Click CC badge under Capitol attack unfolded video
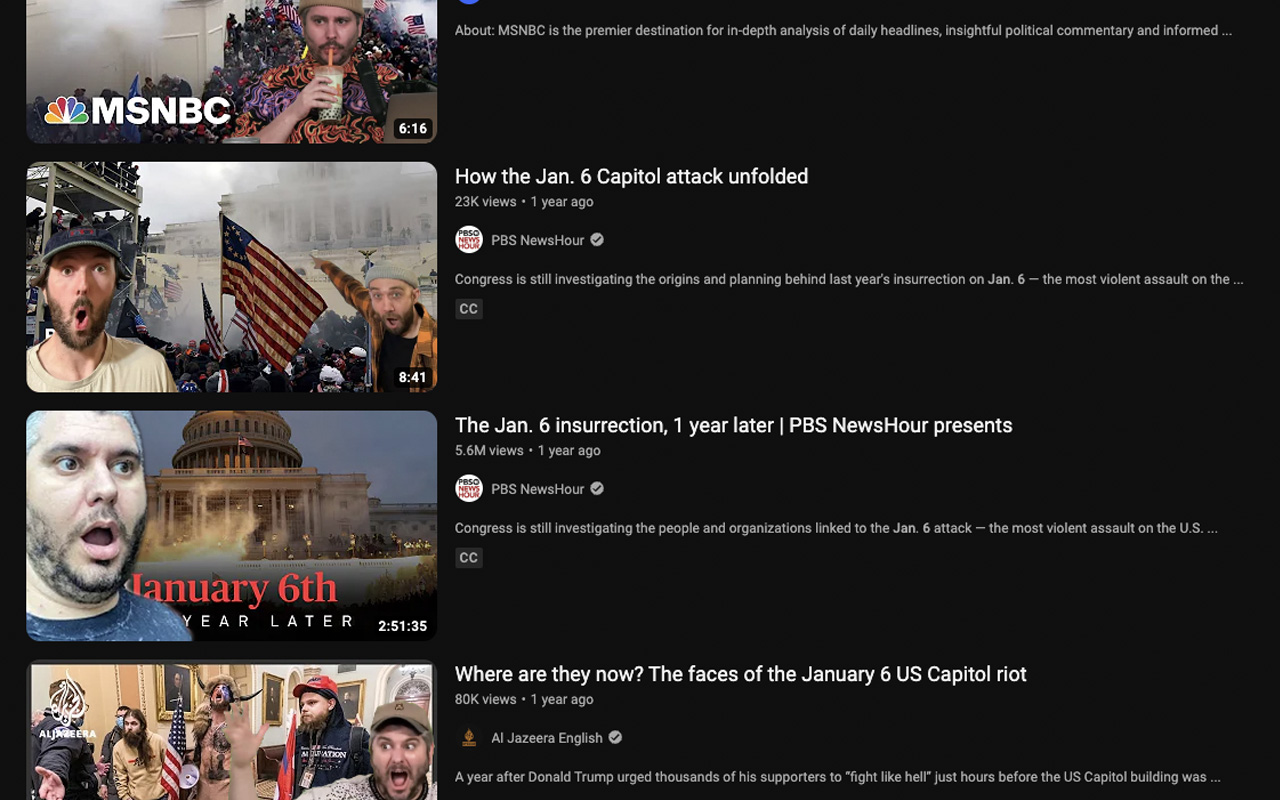Image resolution: width=1280 pixels, height=800 pixels. [x=468, y=309]
